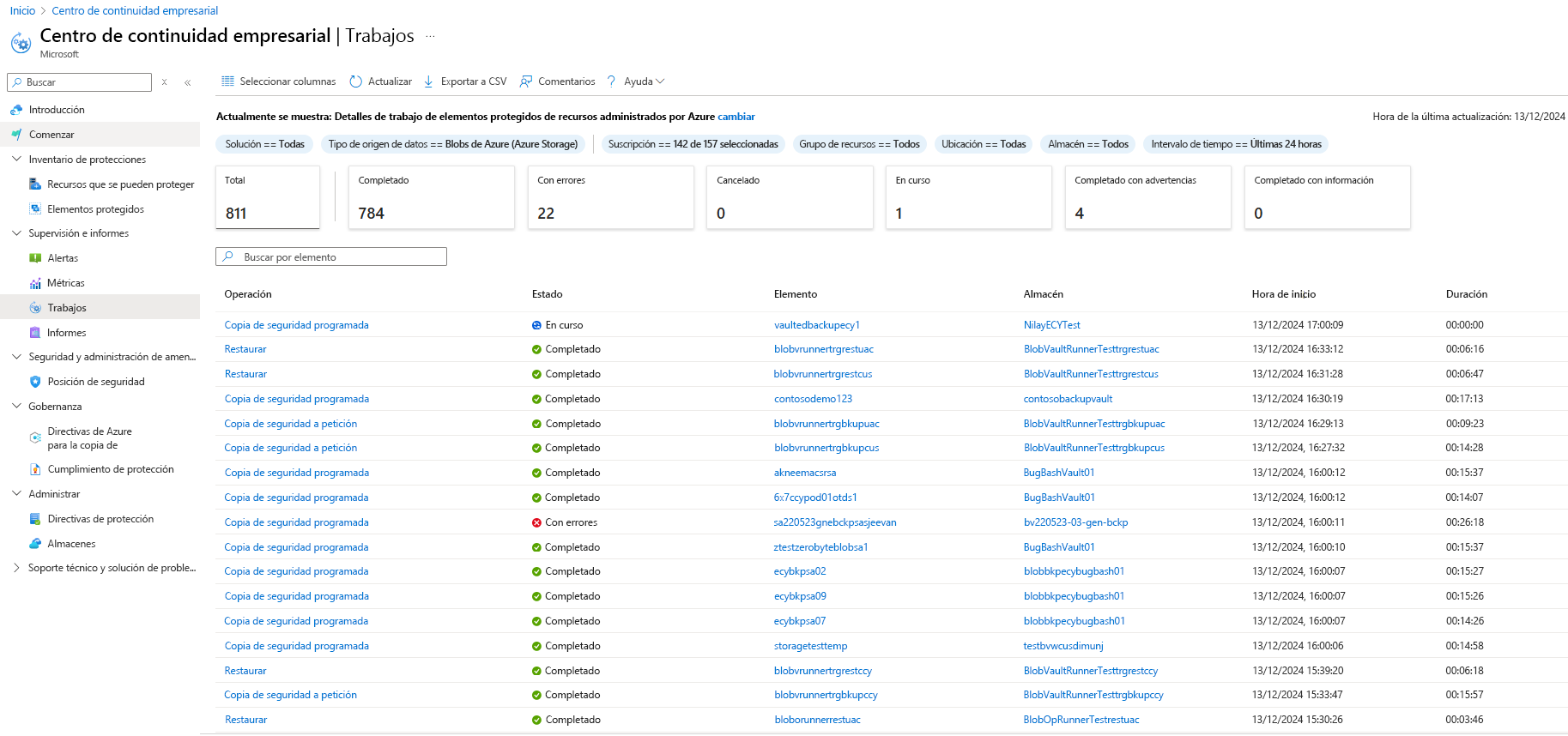Select the En curso 1 summary card

pos(969,197)
